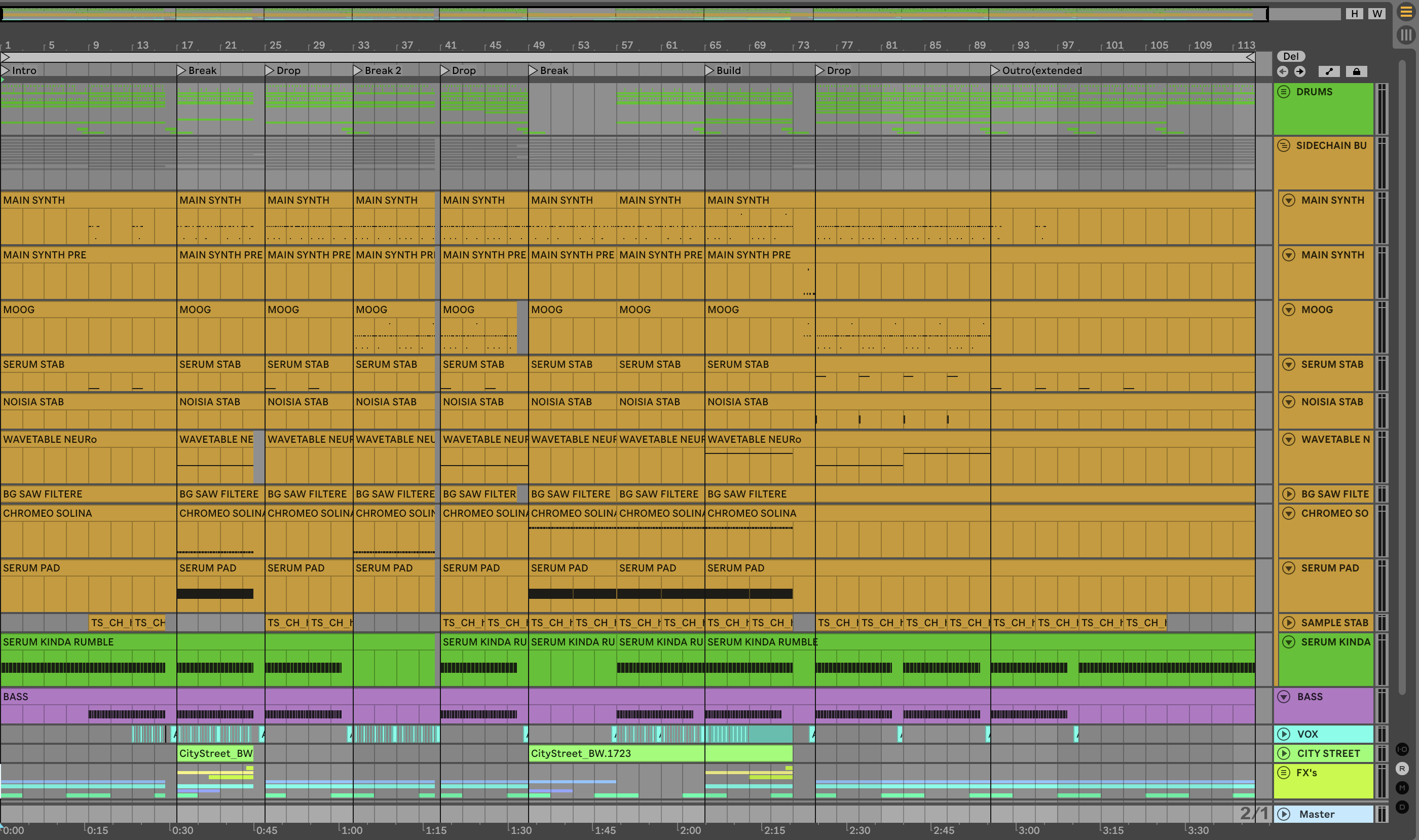Image resolution: width=1419 pixels, height=840 pixels.
Task: Click the H optimize height button
Action: [x=1355, y=14]
